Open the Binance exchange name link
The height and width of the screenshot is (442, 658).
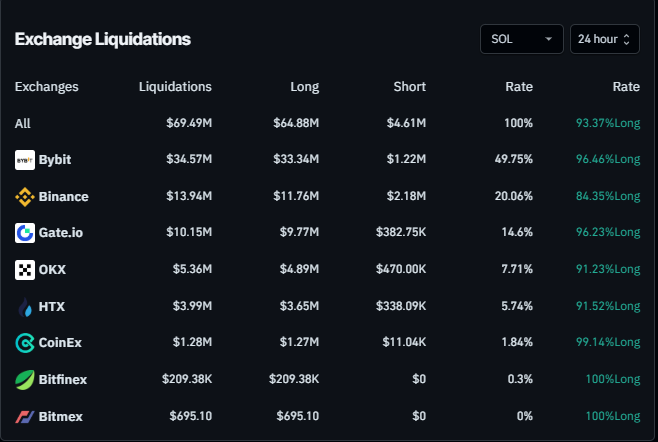(x=63, y=197)
